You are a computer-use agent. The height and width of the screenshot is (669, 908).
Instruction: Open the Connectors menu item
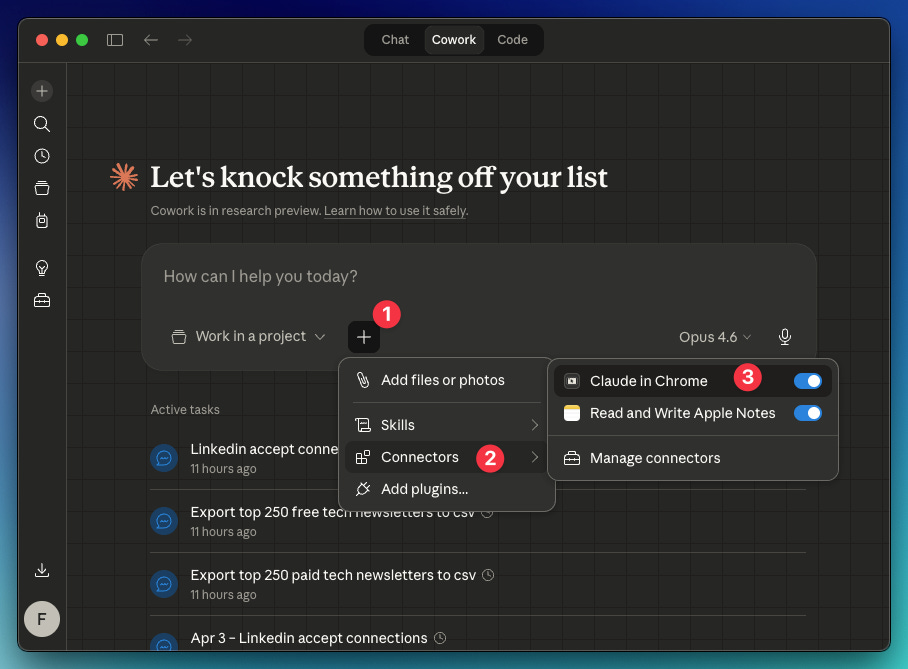446,457
